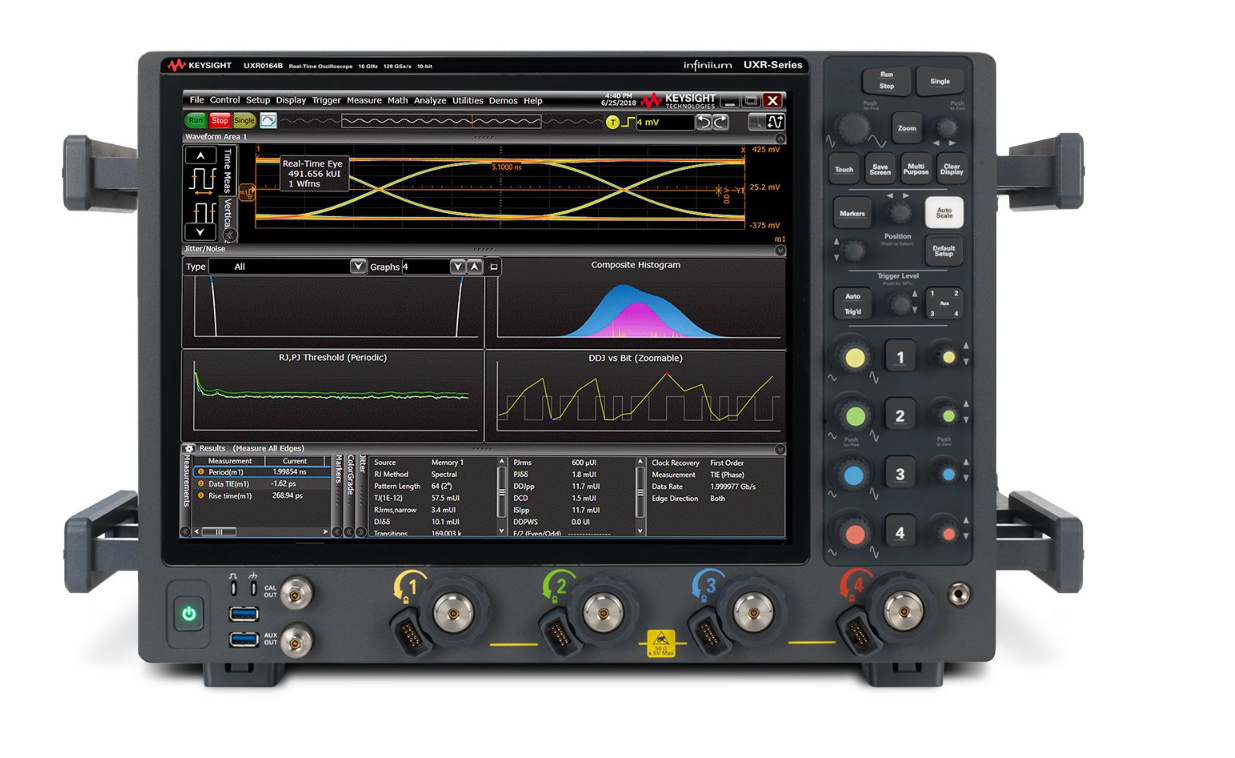Image resolution: width=1235 pixels, height=758 pixels.
Task: Click the yellow trigger source T icon
Action: coord(612,123)
